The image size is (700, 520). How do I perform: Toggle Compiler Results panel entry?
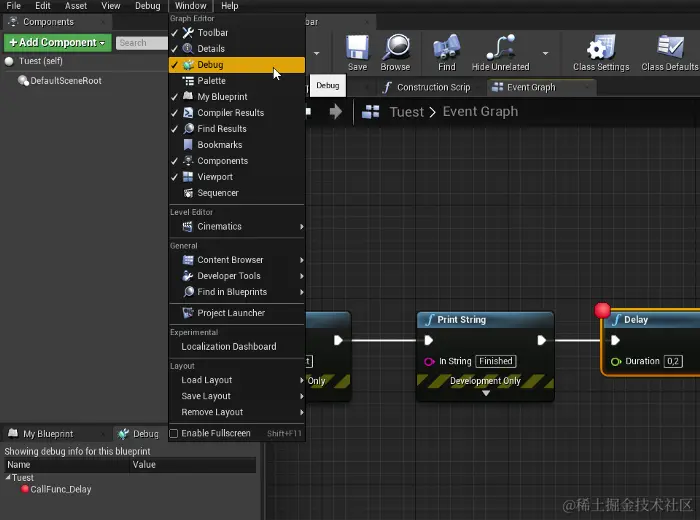point(237,113)
